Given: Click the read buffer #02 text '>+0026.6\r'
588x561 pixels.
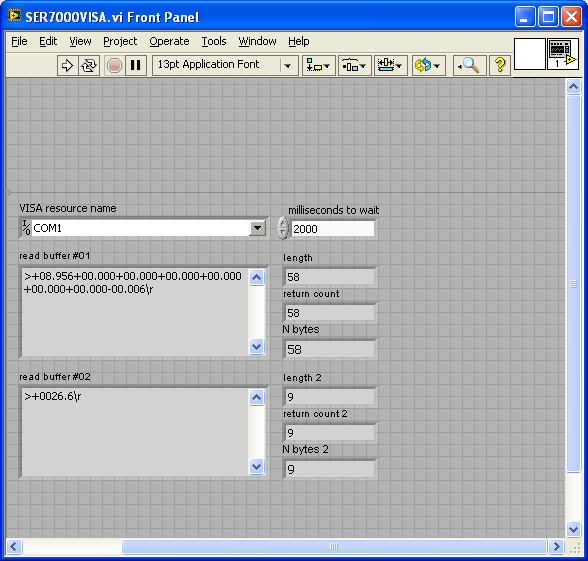Looking at the screenshot, I should pyautogui.click(x=52, y=396).
